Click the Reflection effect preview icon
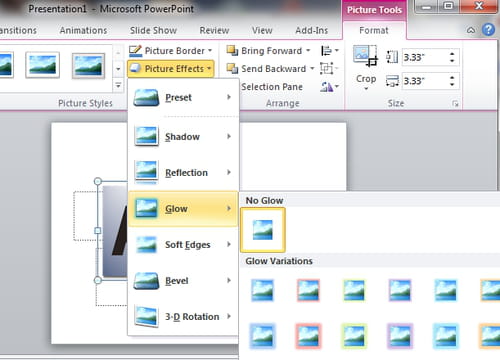Image resolution: width=500 pixels, height=360 pixels. [146, 172]
